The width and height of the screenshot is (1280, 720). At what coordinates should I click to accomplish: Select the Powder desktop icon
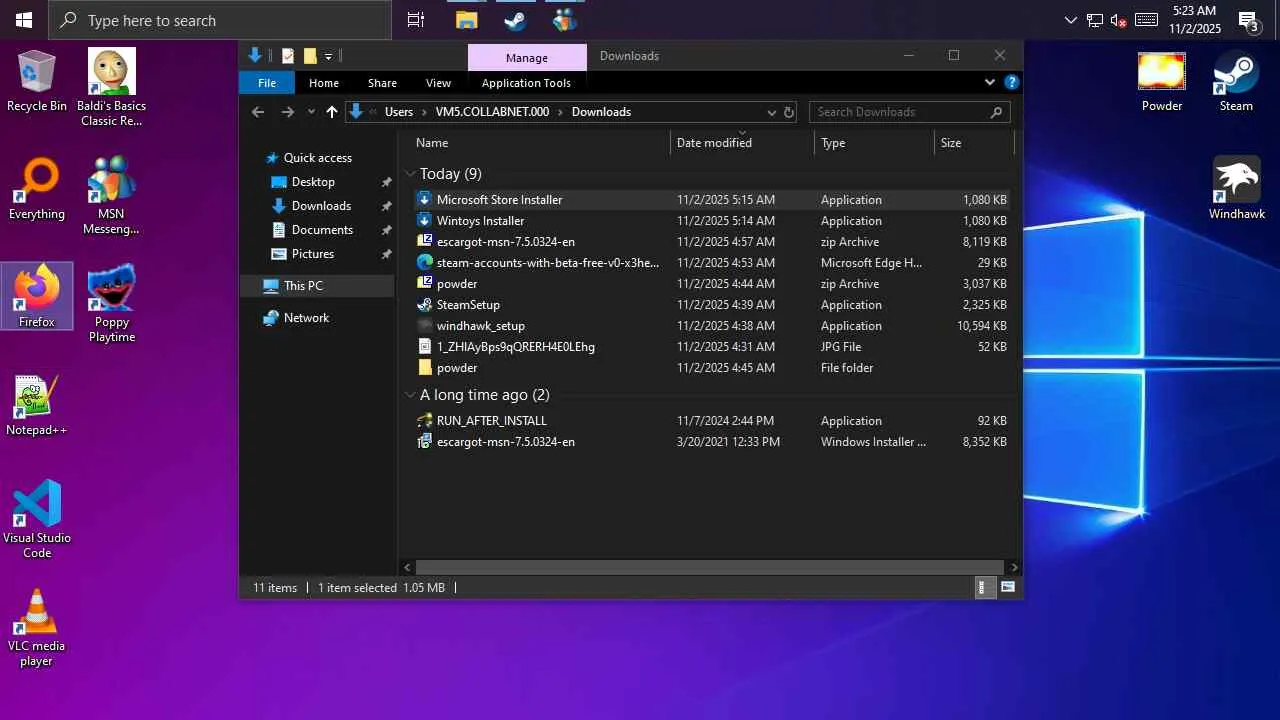[1162, 80]
